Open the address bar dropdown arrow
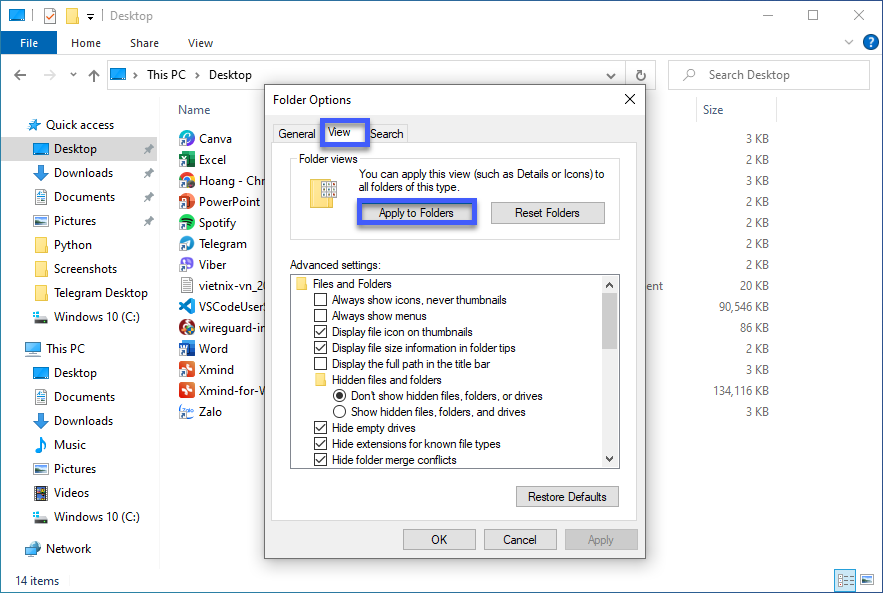 (610, 75)
